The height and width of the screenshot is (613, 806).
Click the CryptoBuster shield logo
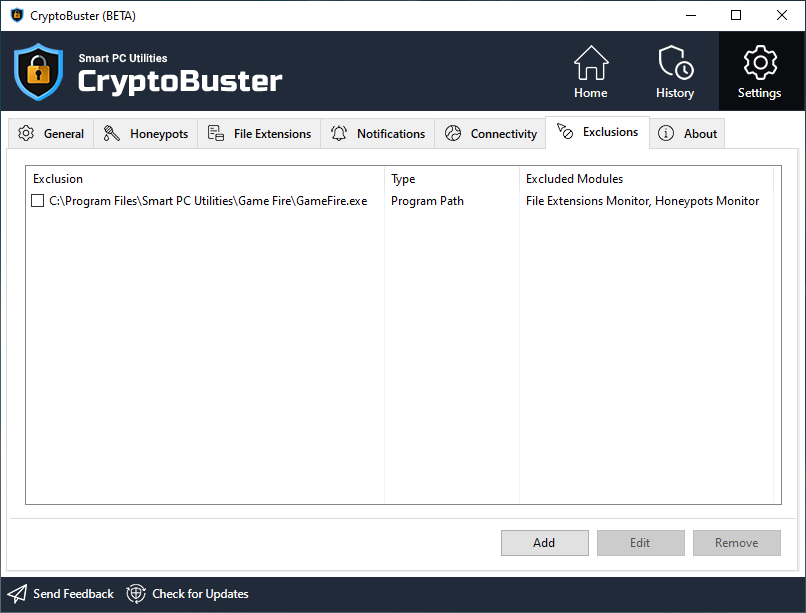click(x=39, y=71)
